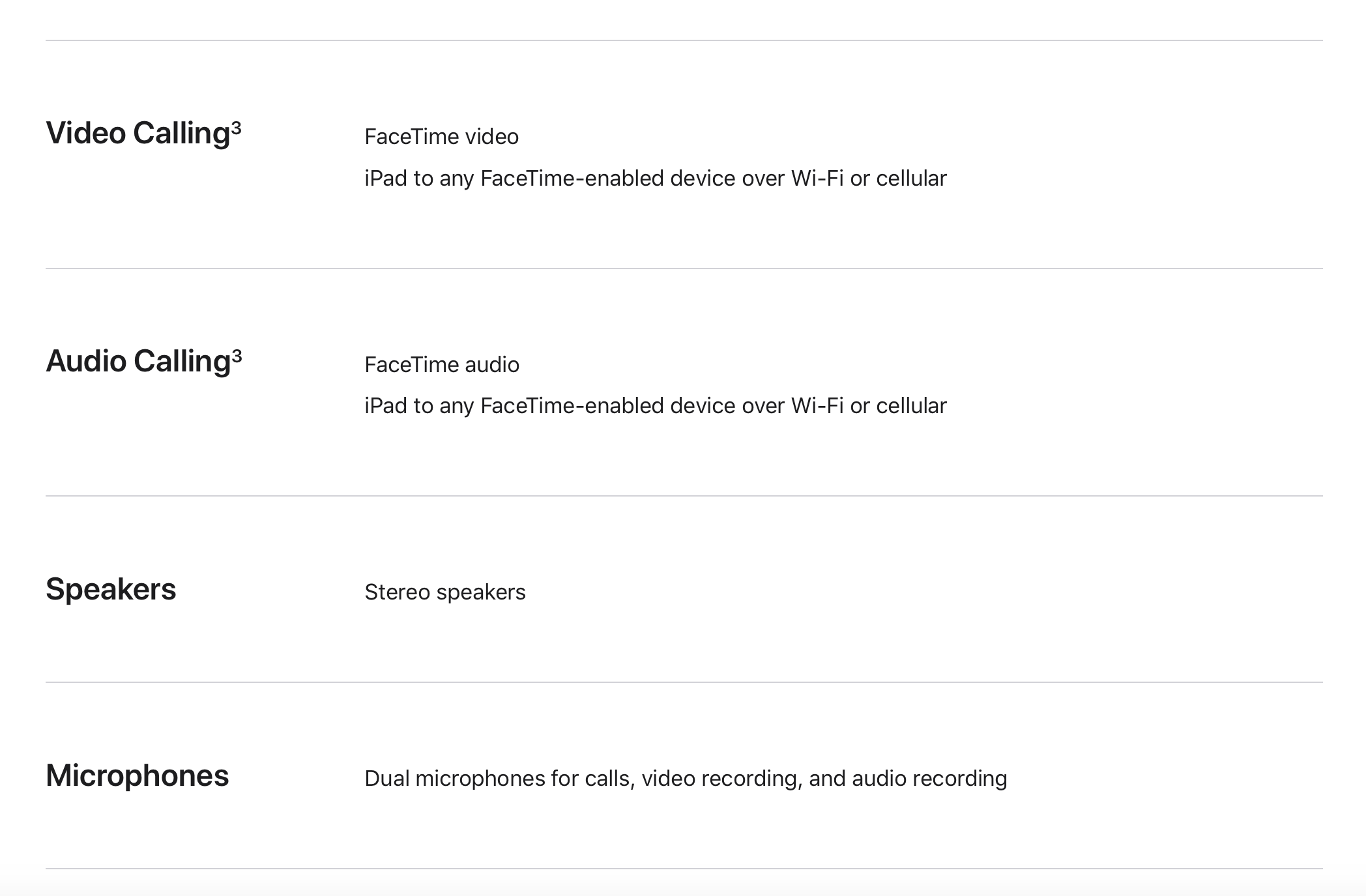Click 'video recording' in the Microphones description

point(721,779)
